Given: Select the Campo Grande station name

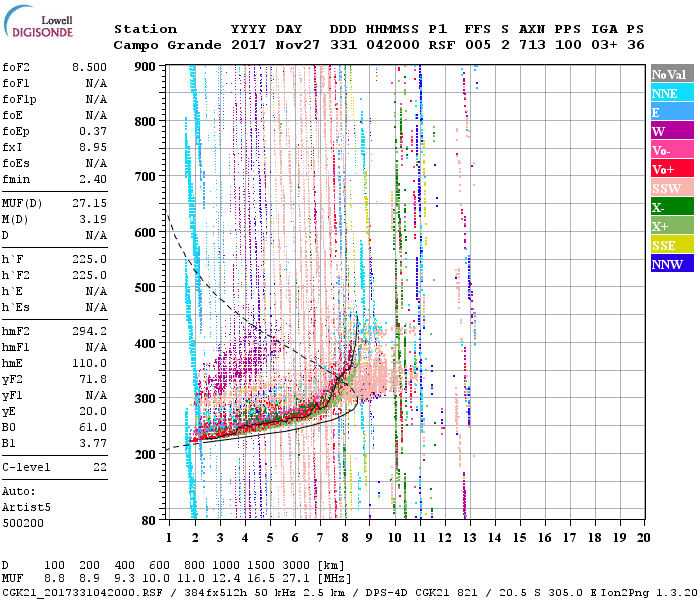Looking at the screenshot, I should pyautogui.click(x=161, y=45).
